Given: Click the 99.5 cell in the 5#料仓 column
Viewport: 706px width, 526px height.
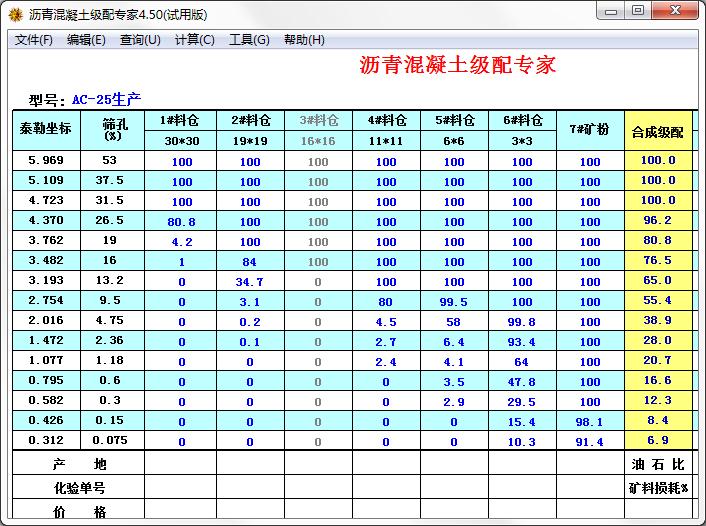Looking at the screenshot, I should tap(454, 301).
